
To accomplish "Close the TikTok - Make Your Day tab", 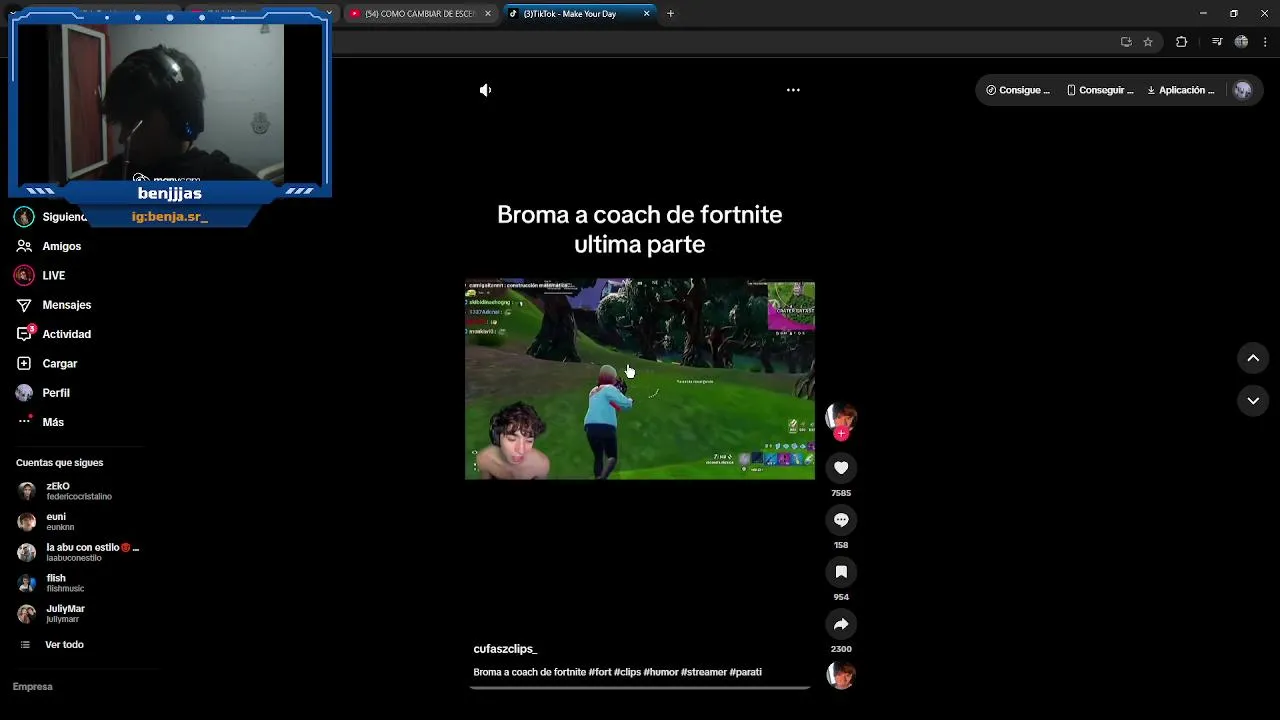I will pos(647,14).
